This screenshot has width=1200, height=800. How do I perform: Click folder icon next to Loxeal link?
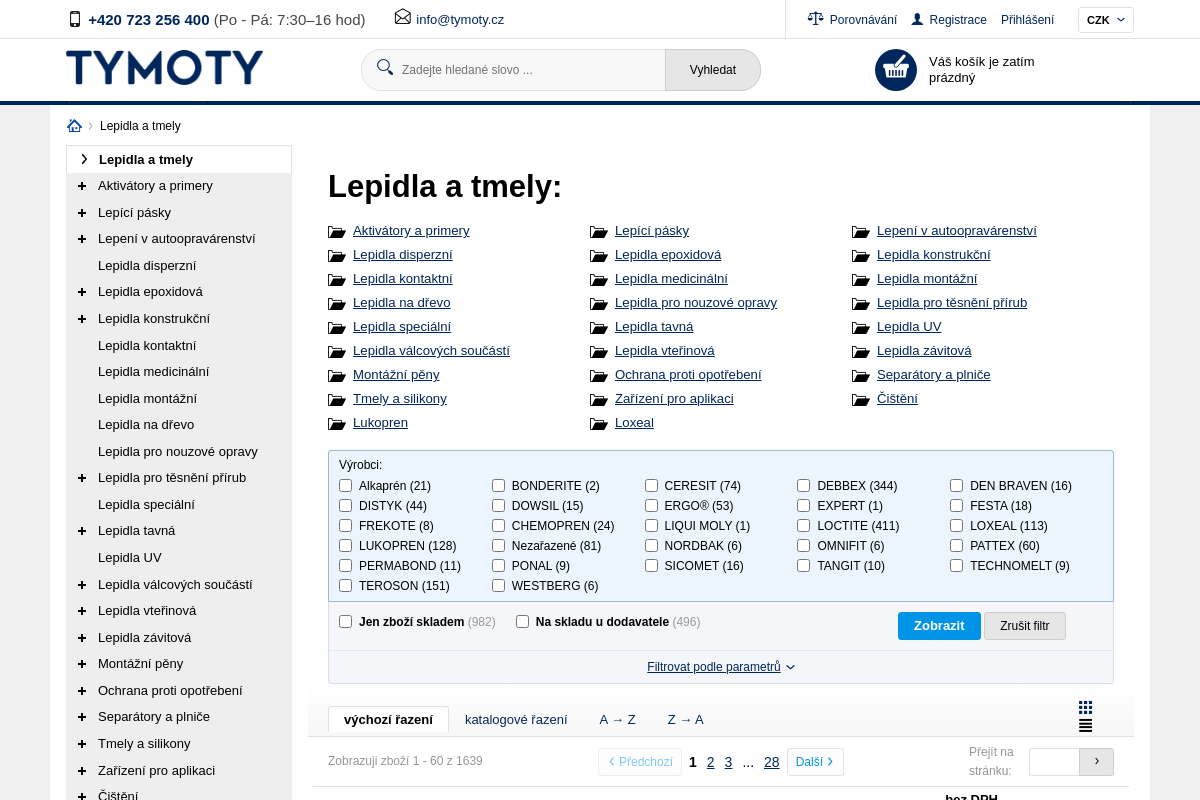(598, 424)
